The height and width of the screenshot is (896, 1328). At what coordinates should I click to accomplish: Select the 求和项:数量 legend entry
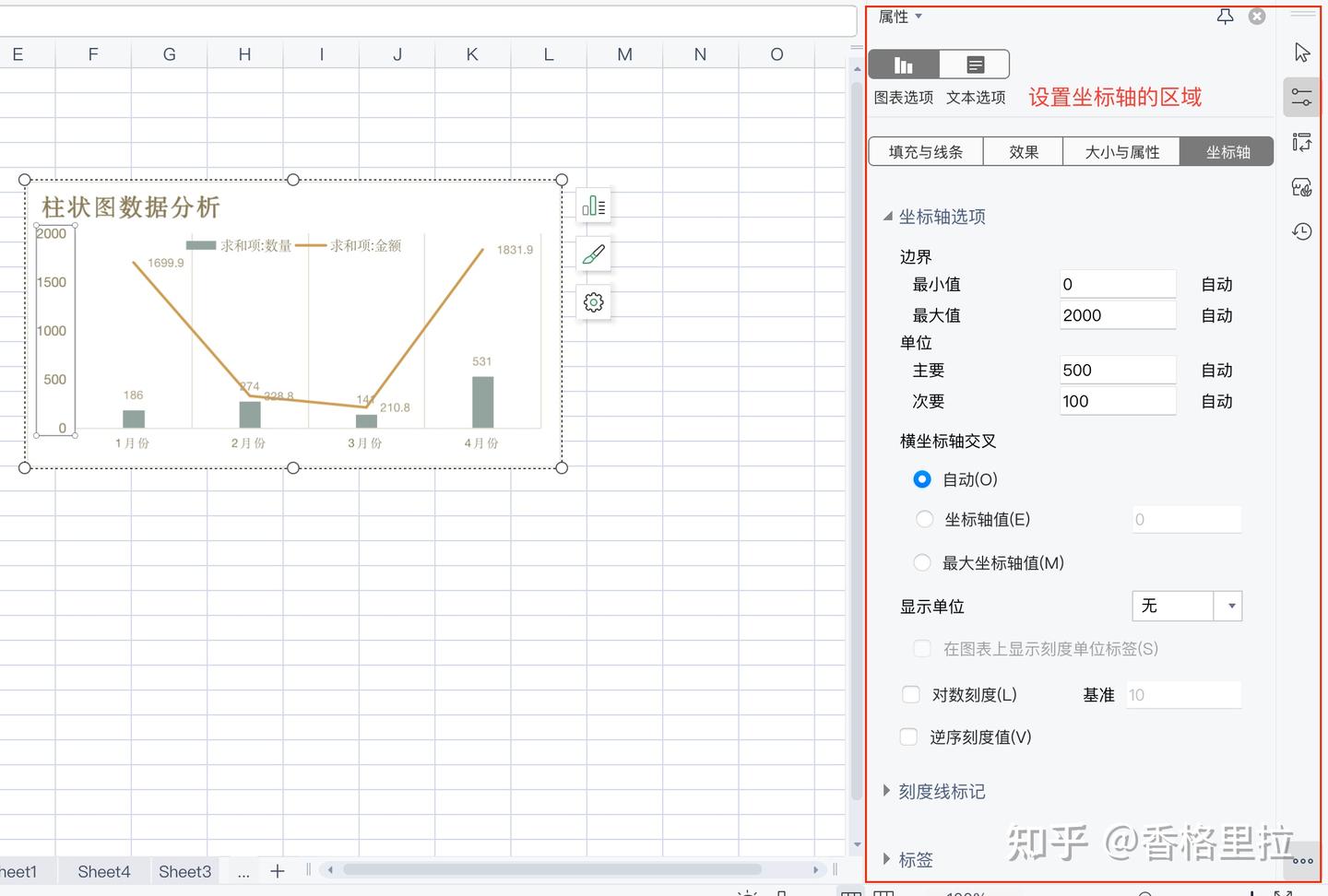point(239,245)
